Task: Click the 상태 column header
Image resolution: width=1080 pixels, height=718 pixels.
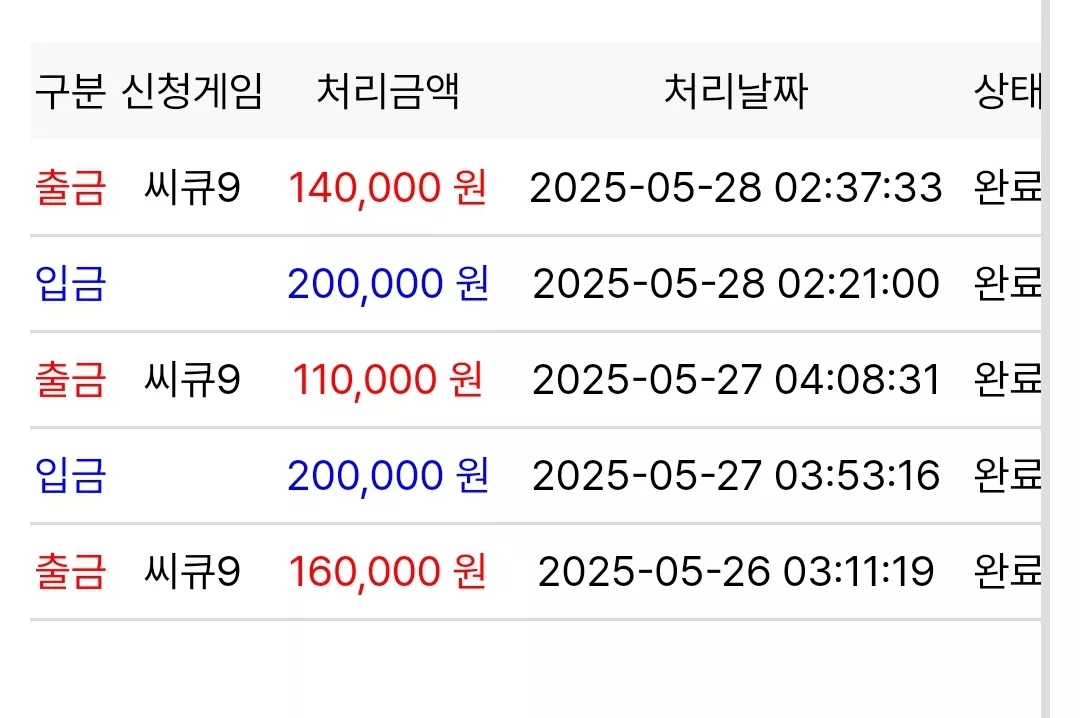Action: (x=1008, y=91)
